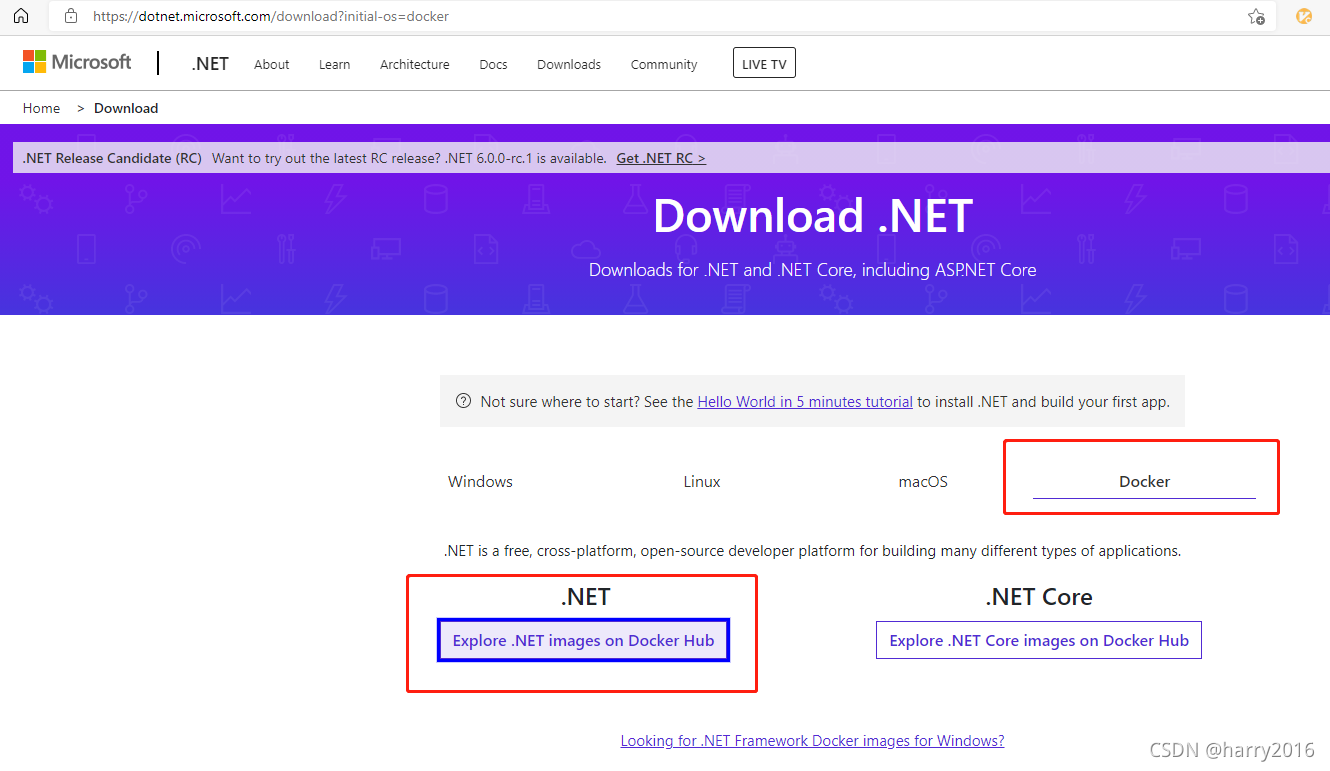The height and width of the screenshot is (771, 1330).
Task: Click the address bar URL
Action: [x=271, y=16]
